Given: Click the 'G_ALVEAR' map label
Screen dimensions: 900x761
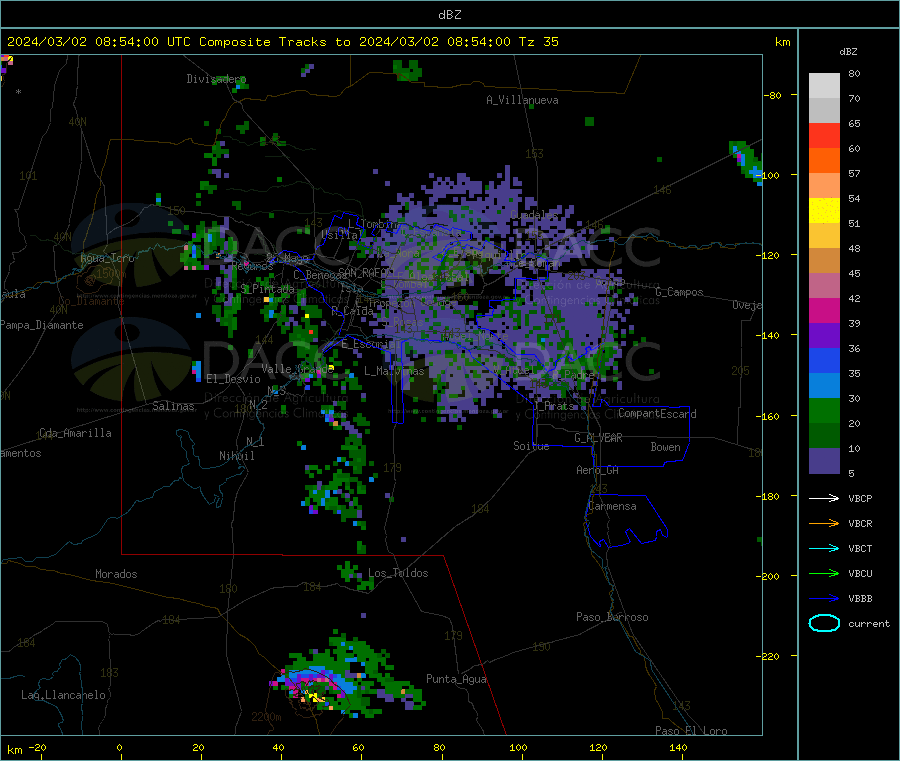Looking at the screenshot, I should [x=598, y=438].
